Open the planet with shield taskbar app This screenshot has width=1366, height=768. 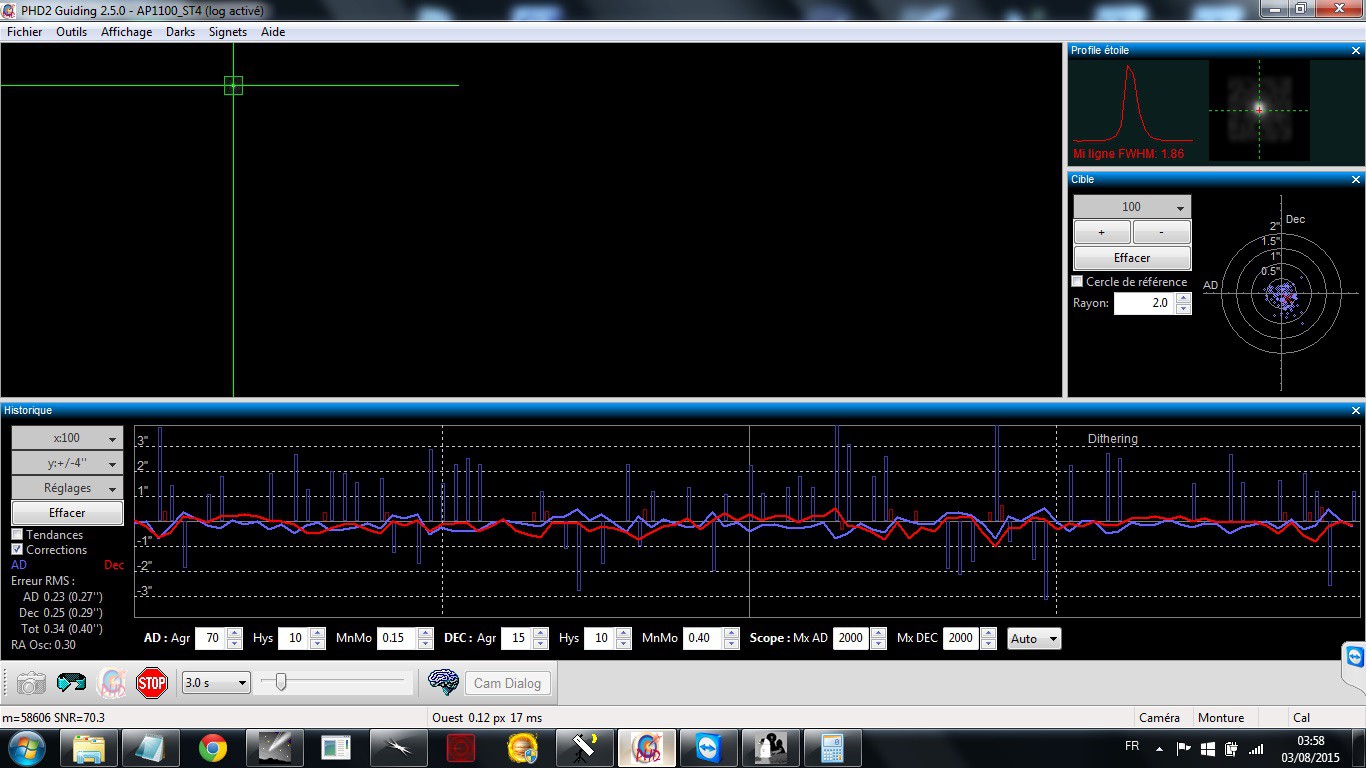coord(522,748)
